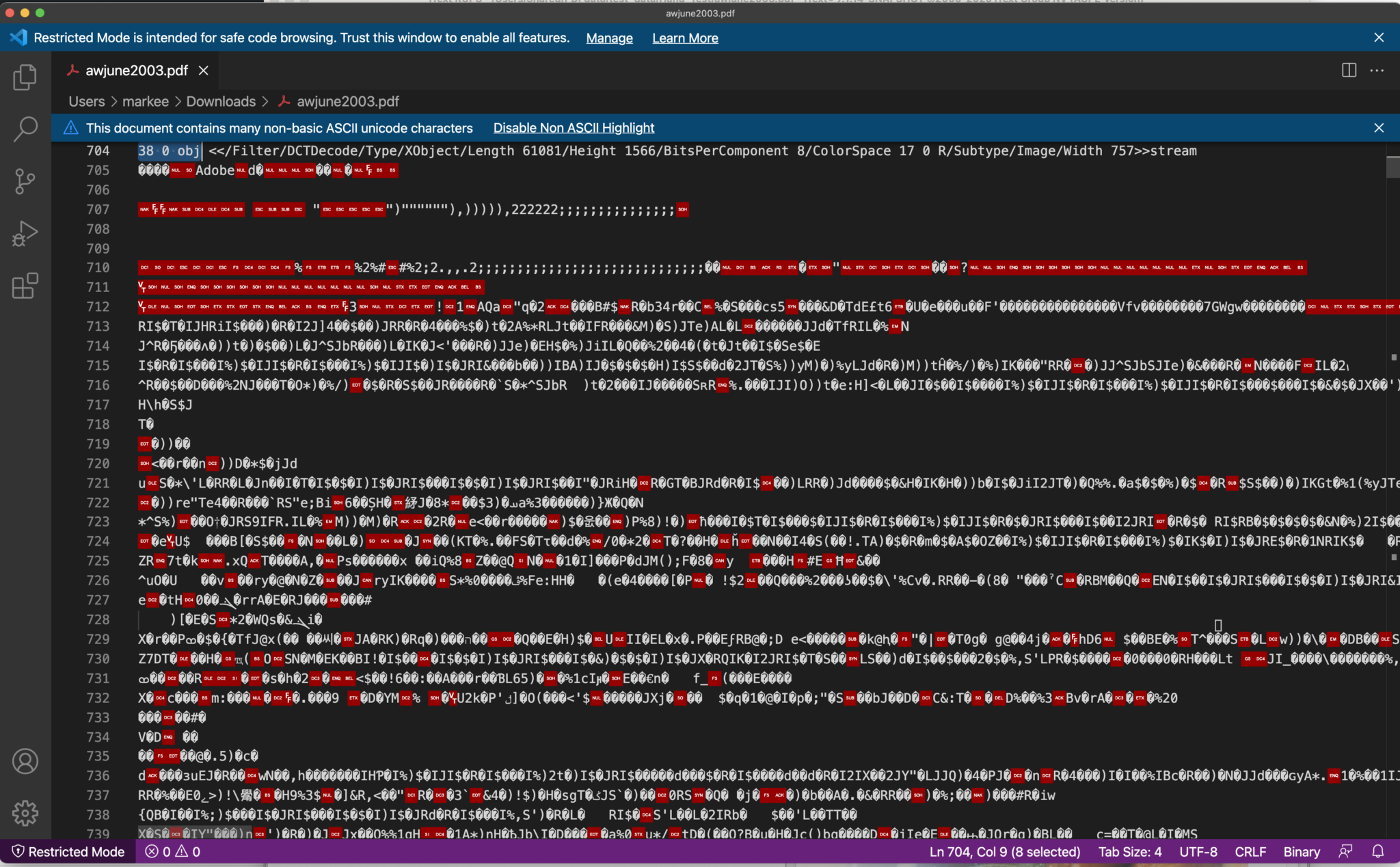Viewport: 1400px width, 867px height.
Task: Select UTF-8 encoding in status bar
Action: 1198,851
